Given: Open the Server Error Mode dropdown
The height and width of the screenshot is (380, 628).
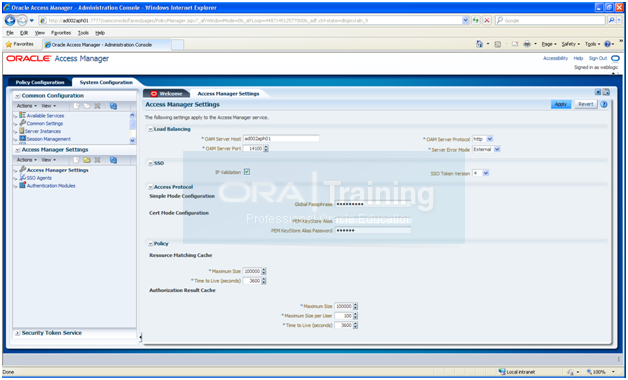Looking at the screenshot, I should coord(497,149).
